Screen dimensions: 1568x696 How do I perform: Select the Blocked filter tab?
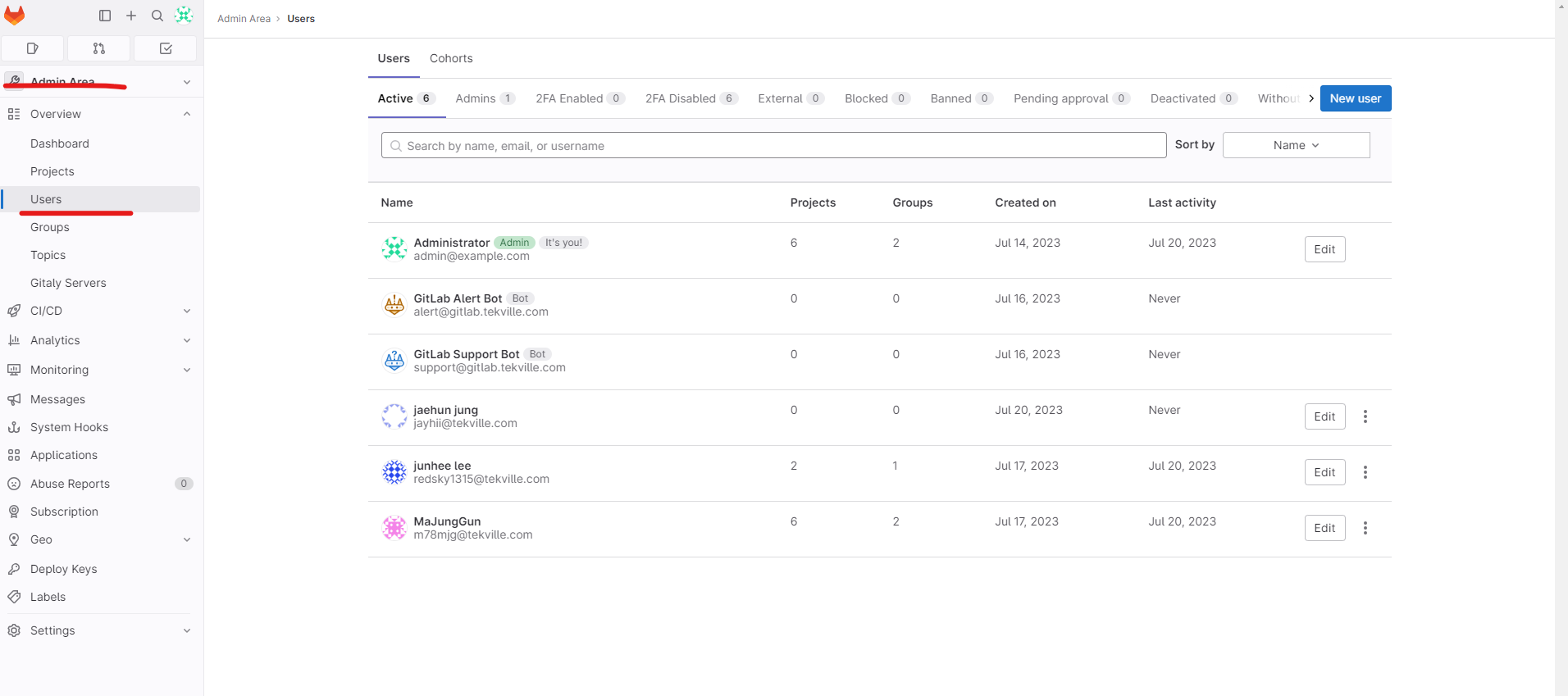pos(877,98)
